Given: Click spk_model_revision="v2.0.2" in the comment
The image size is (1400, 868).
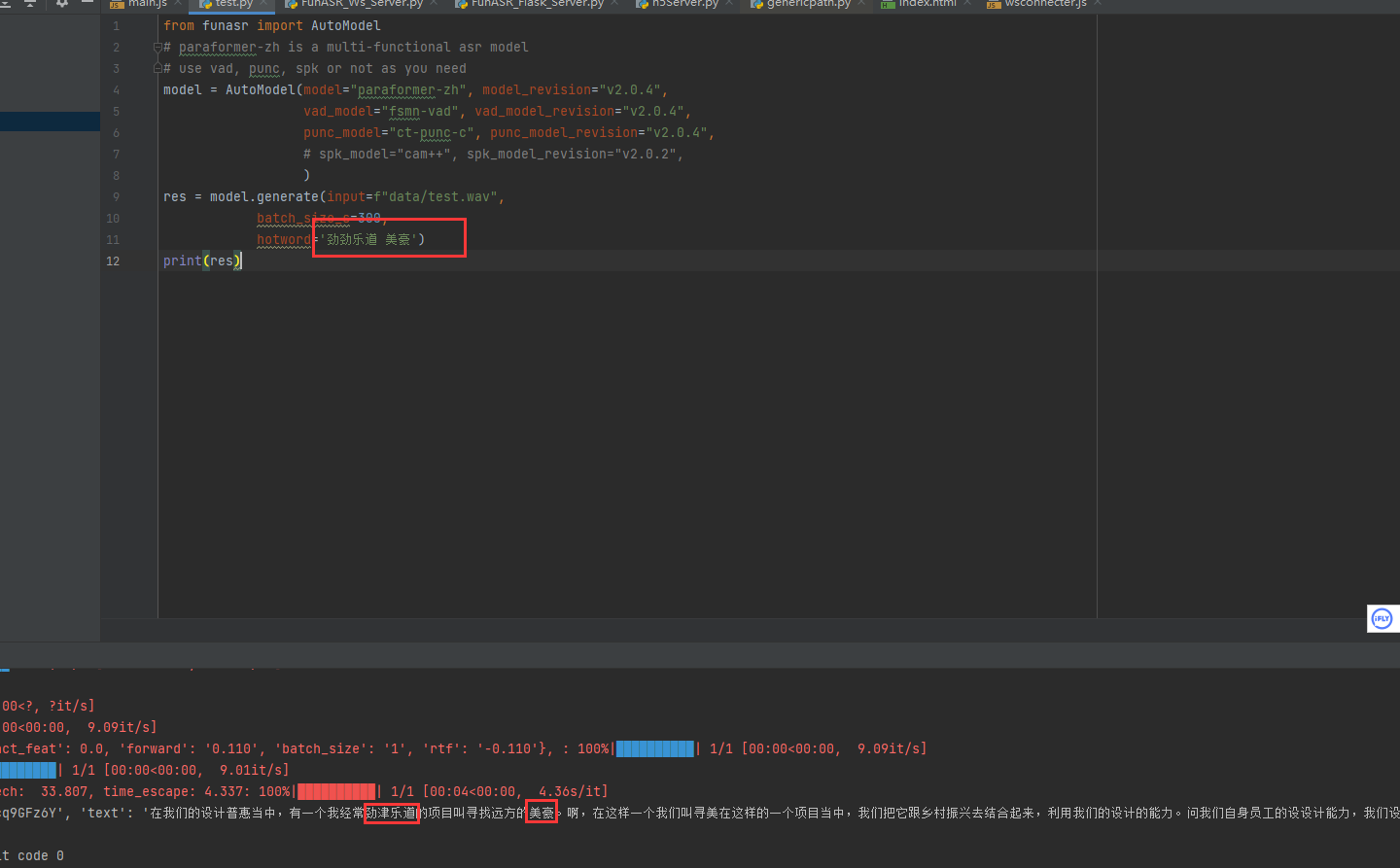Looking at the screenshot, I should [572, 155].
